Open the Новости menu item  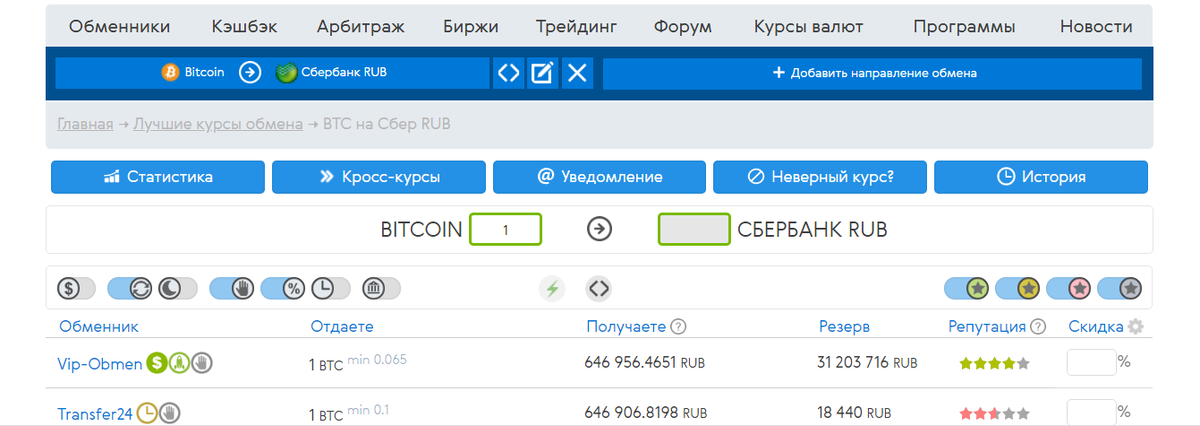1096,26
